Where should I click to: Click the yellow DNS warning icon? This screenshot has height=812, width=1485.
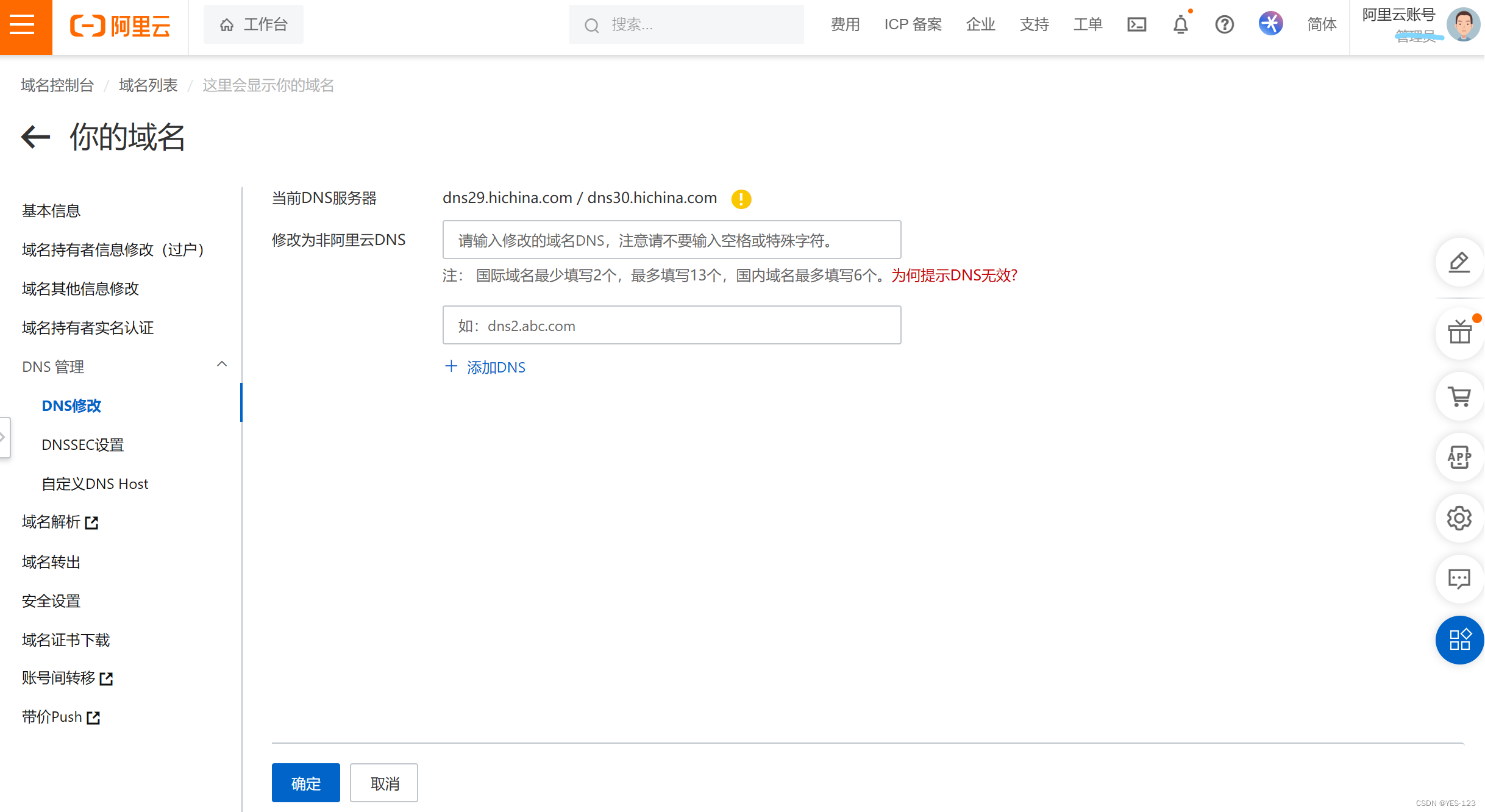741,199
